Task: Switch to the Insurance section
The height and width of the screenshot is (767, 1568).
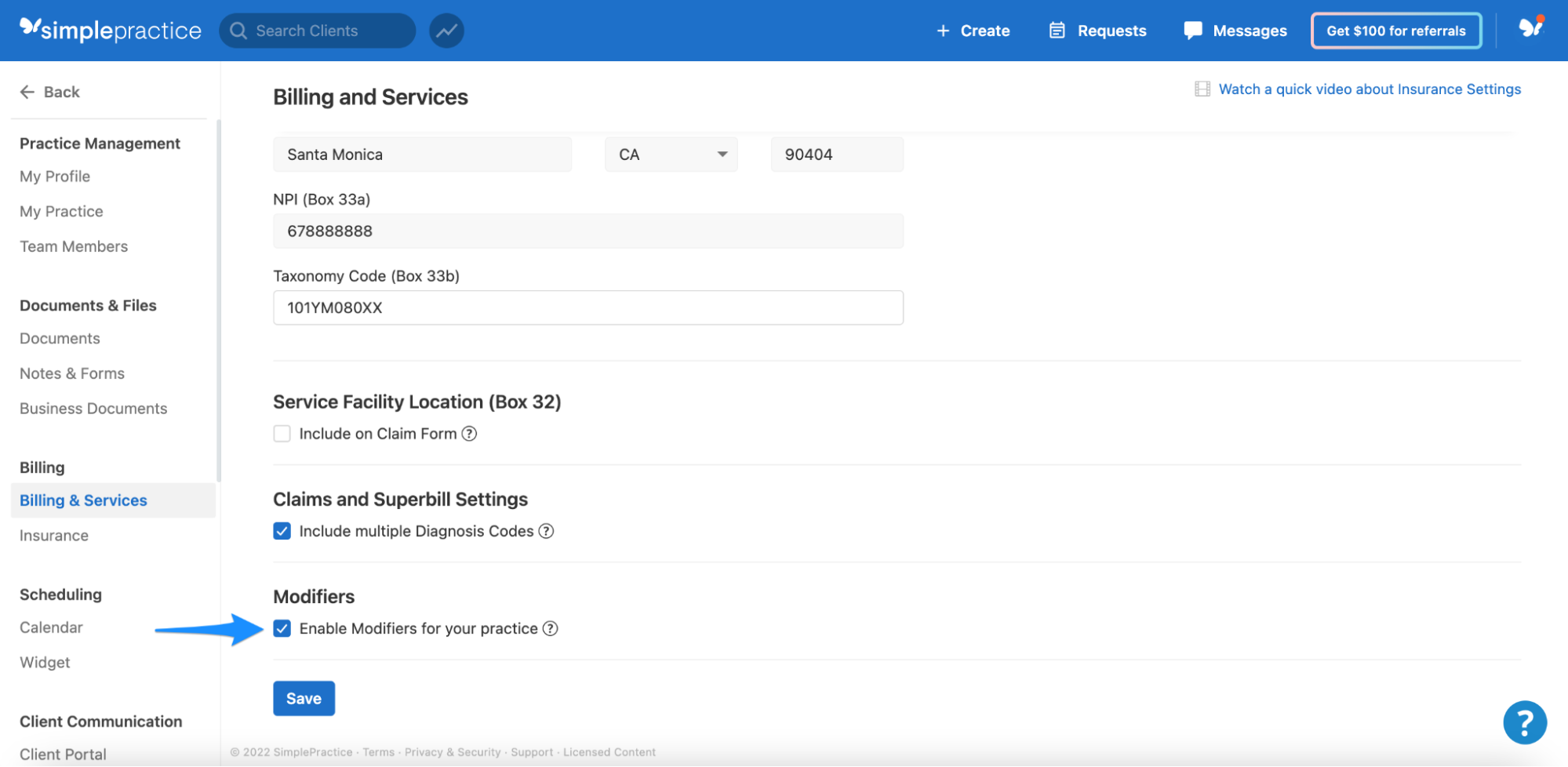Action: point(53,535)
